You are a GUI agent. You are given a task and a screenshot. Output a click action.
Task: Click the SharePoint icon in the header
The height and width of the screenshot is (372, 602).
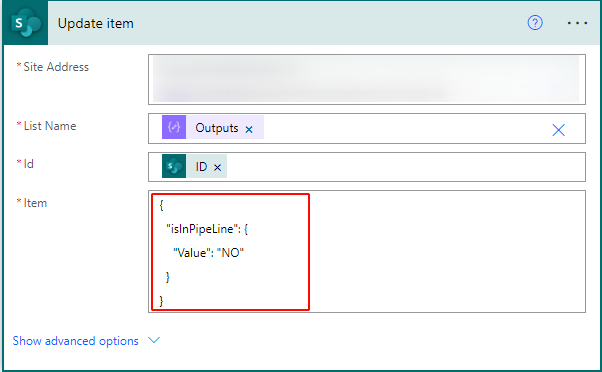[x=26, y=23]
